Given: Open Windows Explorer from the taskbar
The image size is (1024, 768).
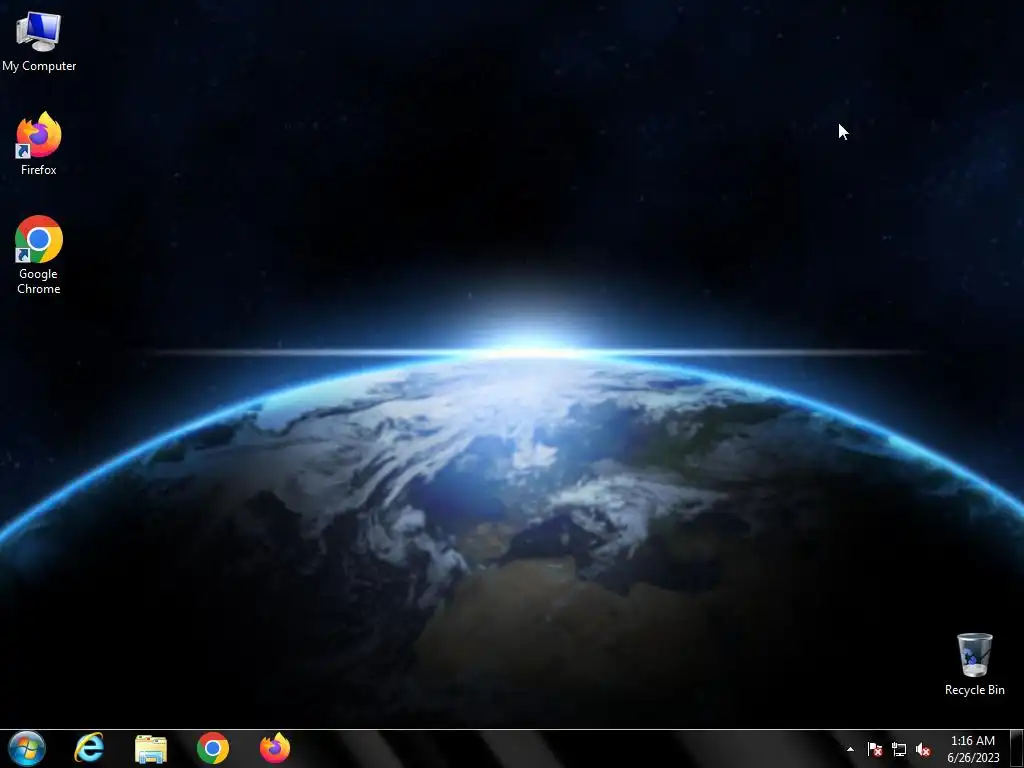Looking at the screenshot, I should [x=151, y=748].
